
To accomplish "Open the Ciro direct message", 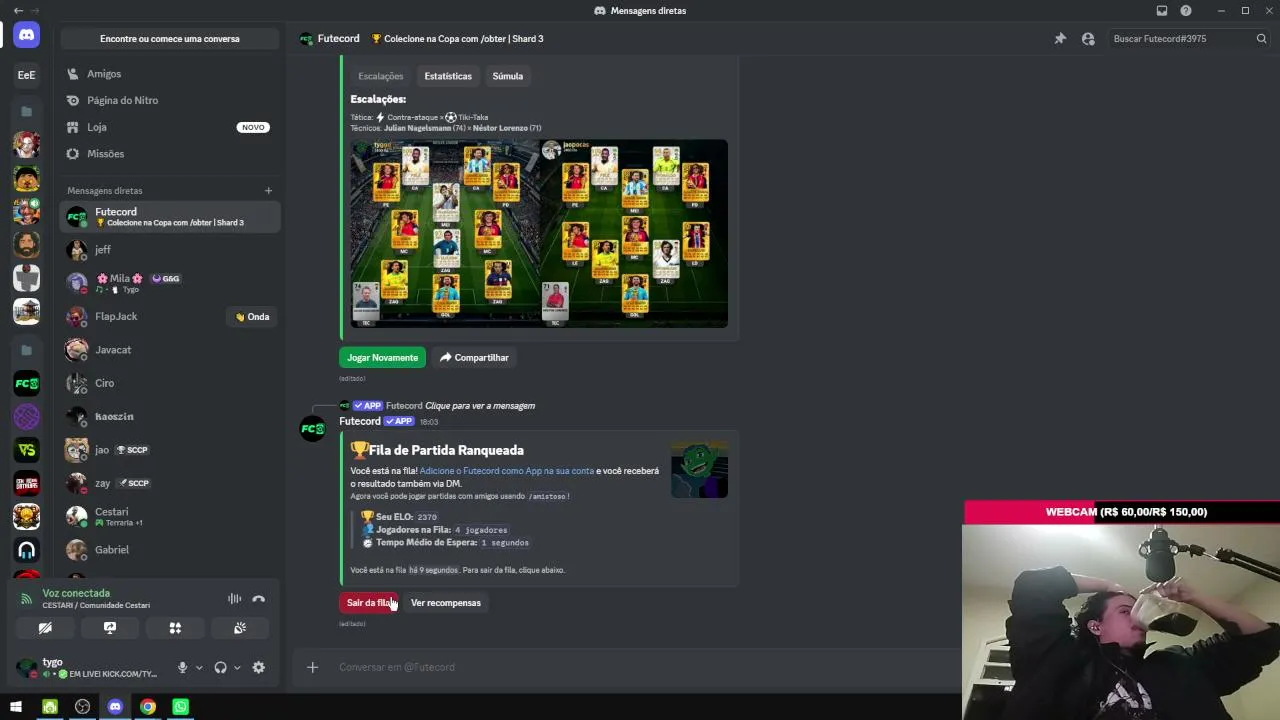I will [170, 383].
